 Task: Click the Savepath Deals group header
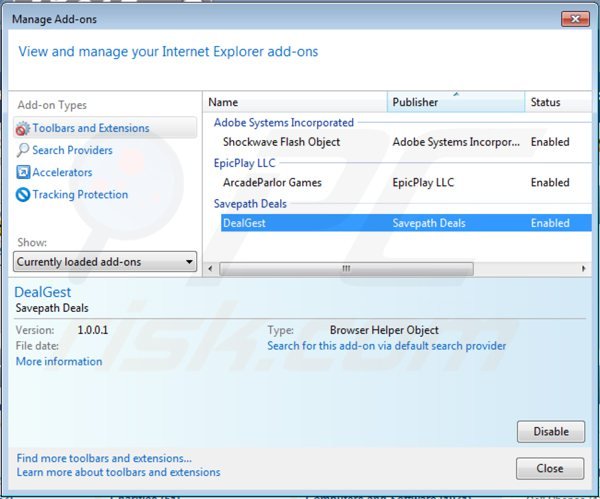click(x=250, y=204)
